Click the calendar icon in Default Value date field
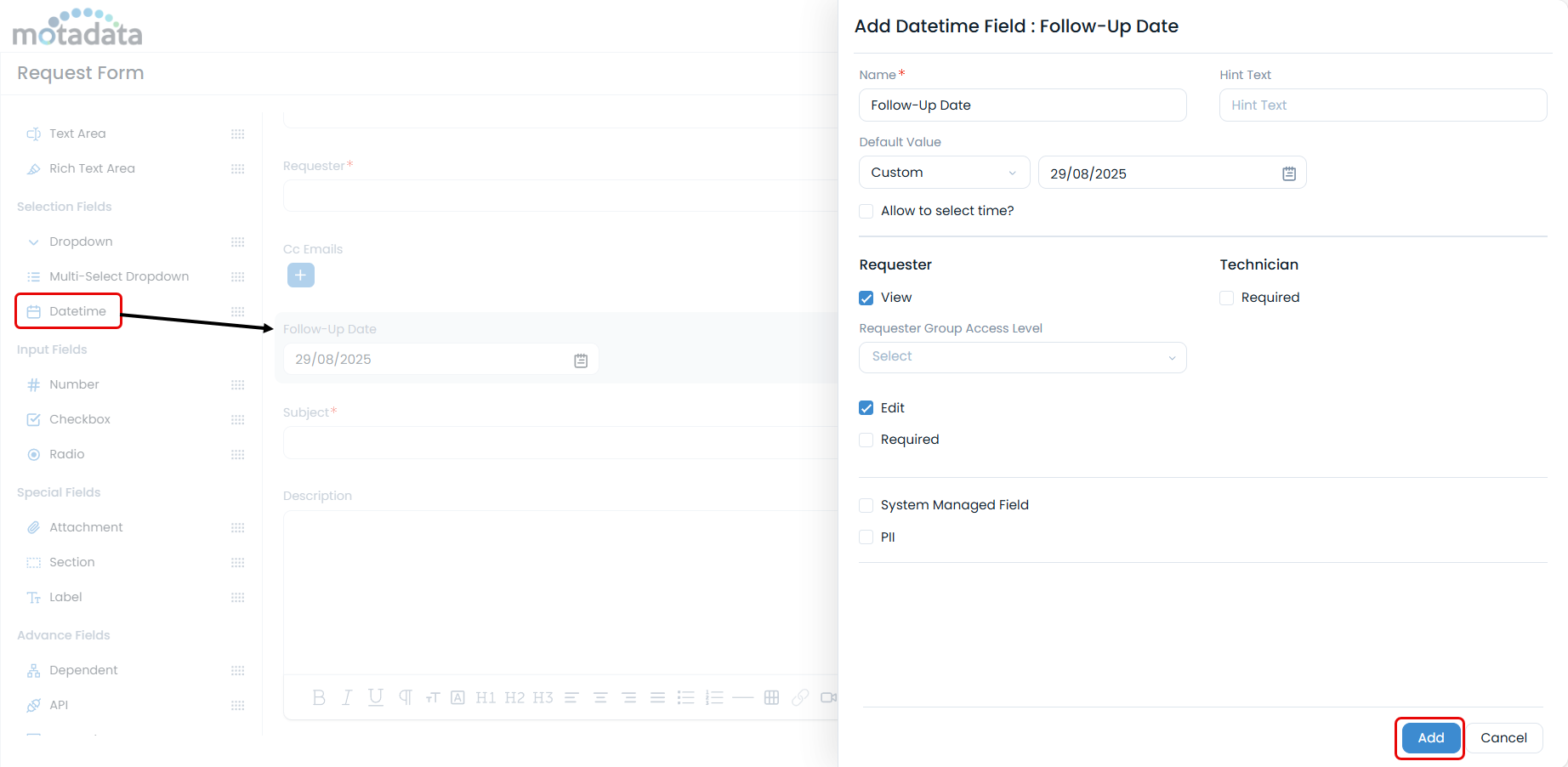Screen dimensions: 1568x767 coord(1288,173)
